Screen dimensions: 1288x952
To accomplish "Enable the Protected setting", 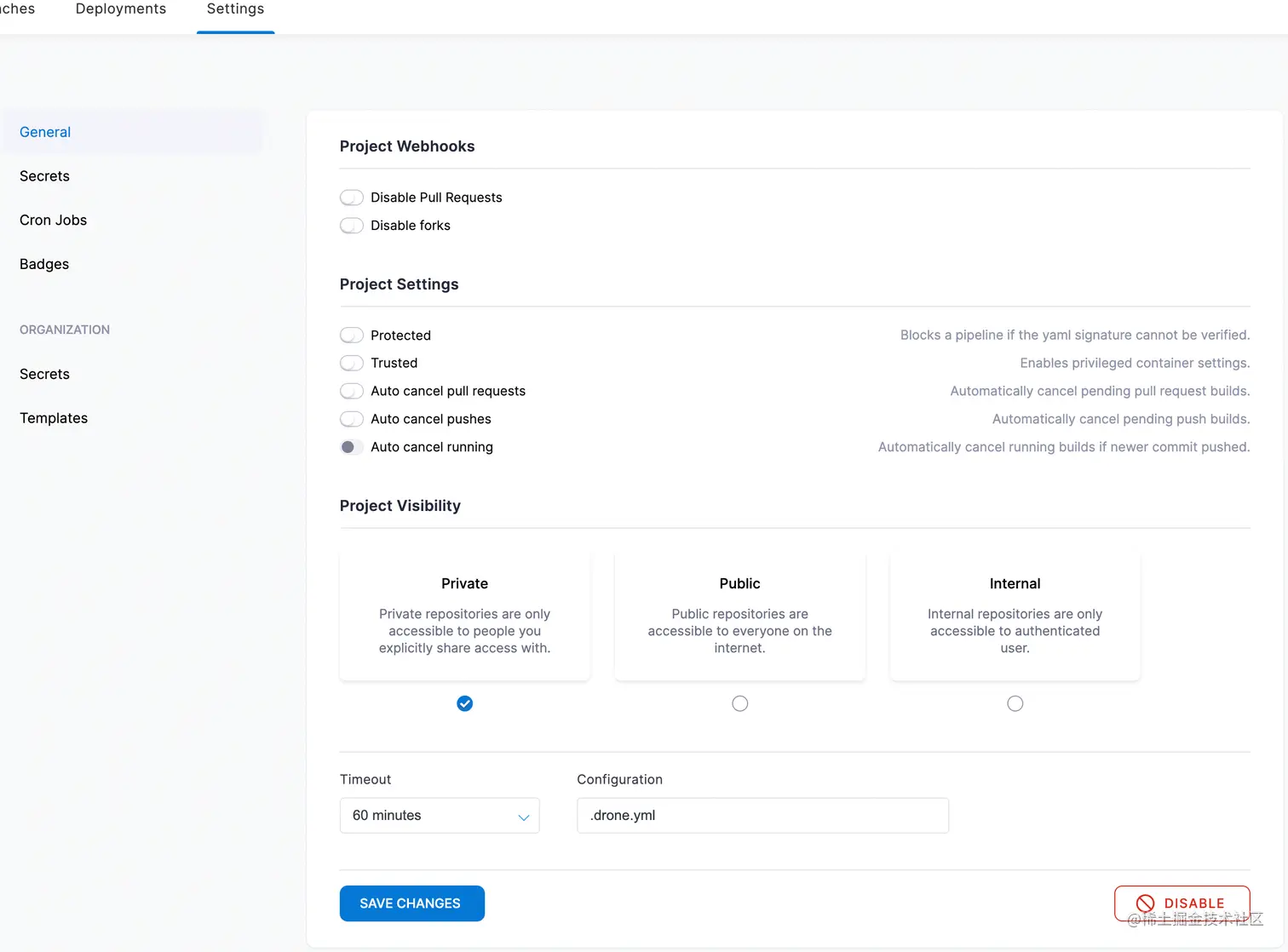I will (x=352, y=335).
